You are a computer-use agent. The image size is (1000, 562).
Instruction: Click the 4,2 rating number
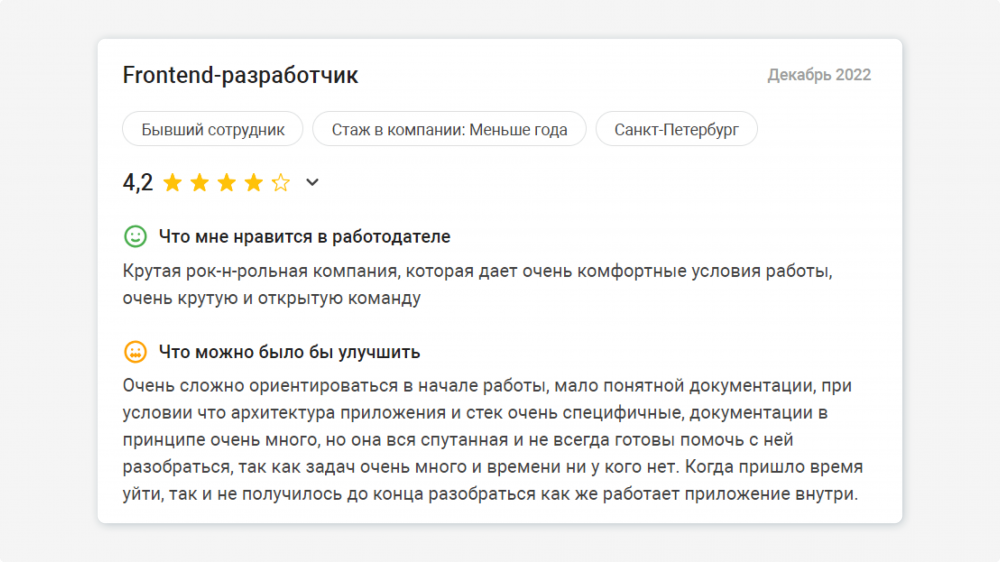[x=137, y=182]
